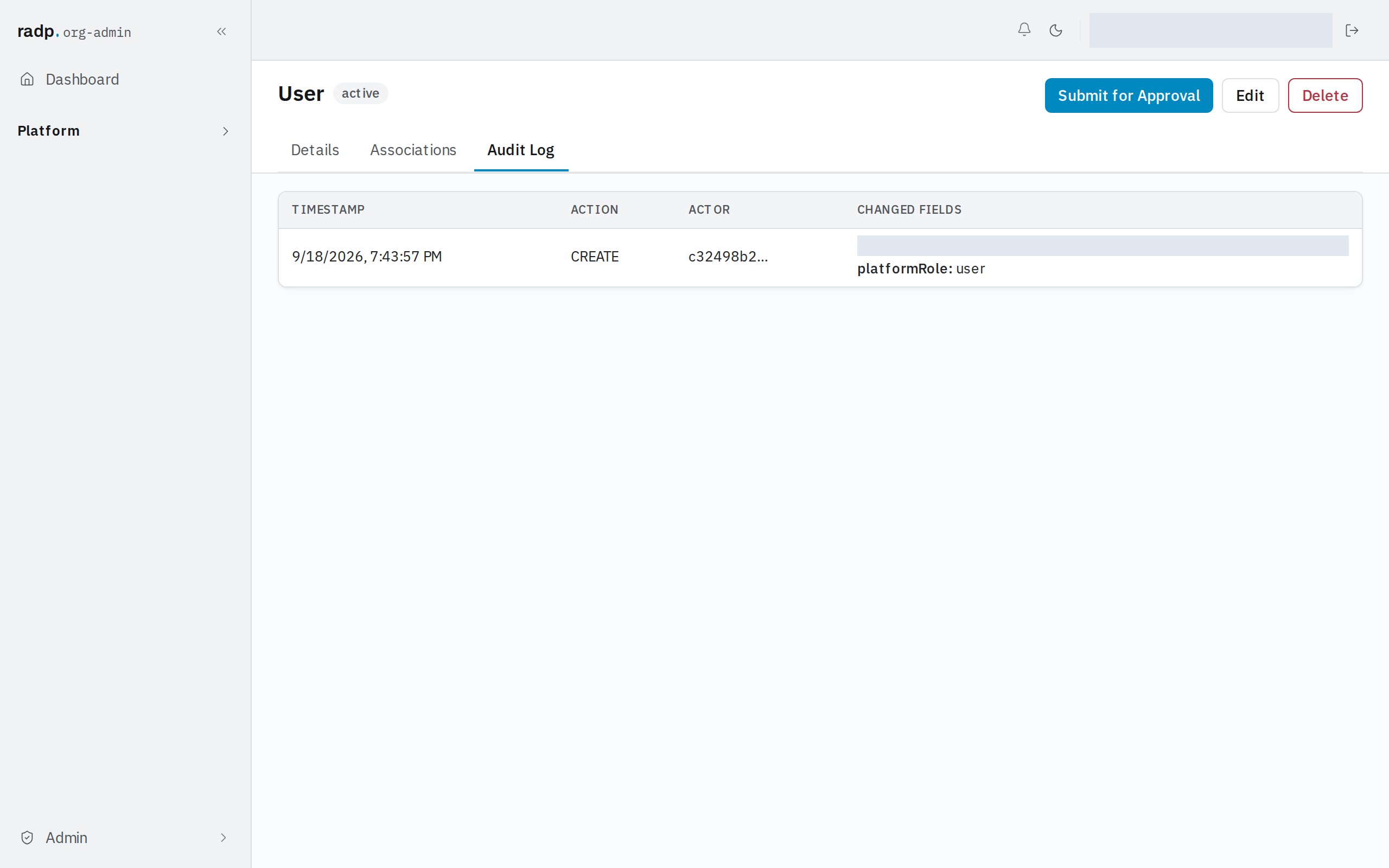This screenshot has width=1389, height=868.
Task: Toggle dark mode with the moon icon
Action: pos(1055,30)
